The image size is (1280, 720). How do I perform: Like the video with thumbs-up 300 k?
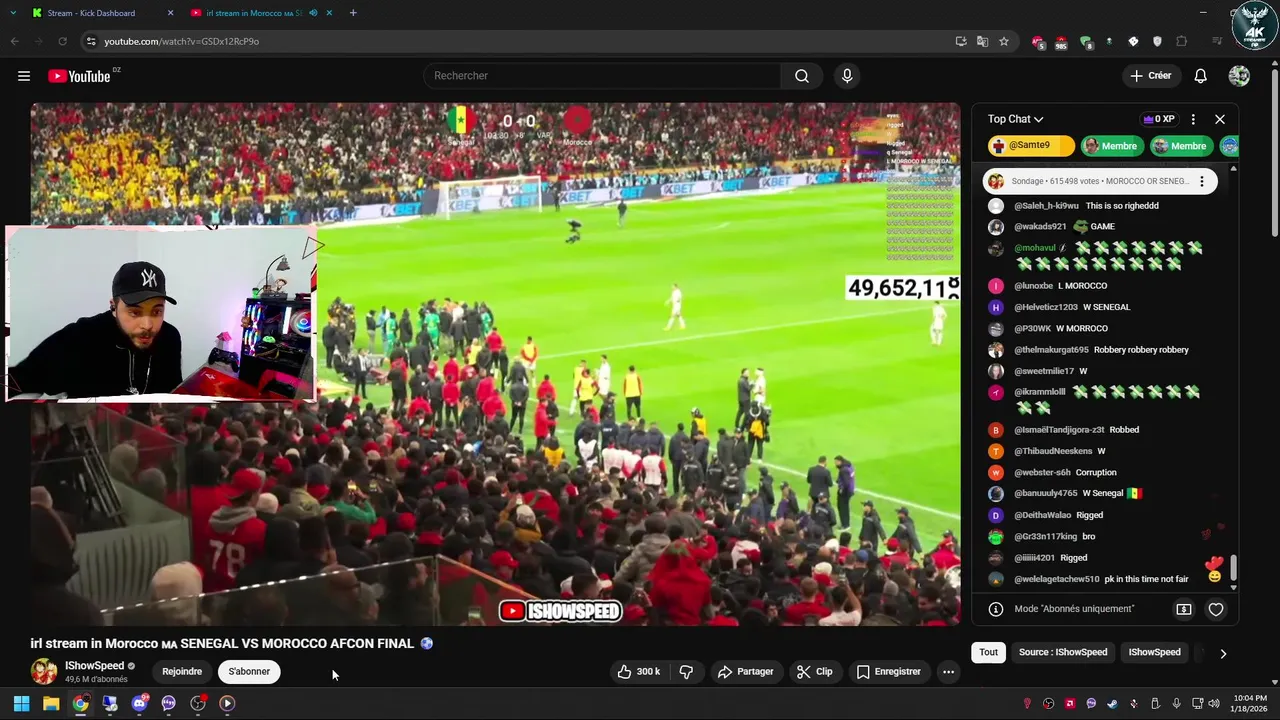point(639,672)
